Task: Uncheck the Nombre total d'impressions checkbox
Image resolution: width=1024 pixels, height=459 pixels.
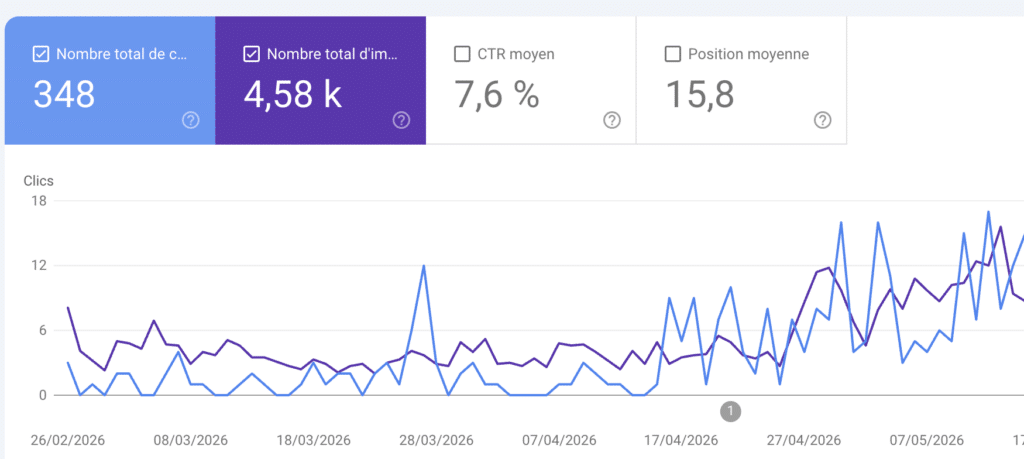Action: click(251, 54)
